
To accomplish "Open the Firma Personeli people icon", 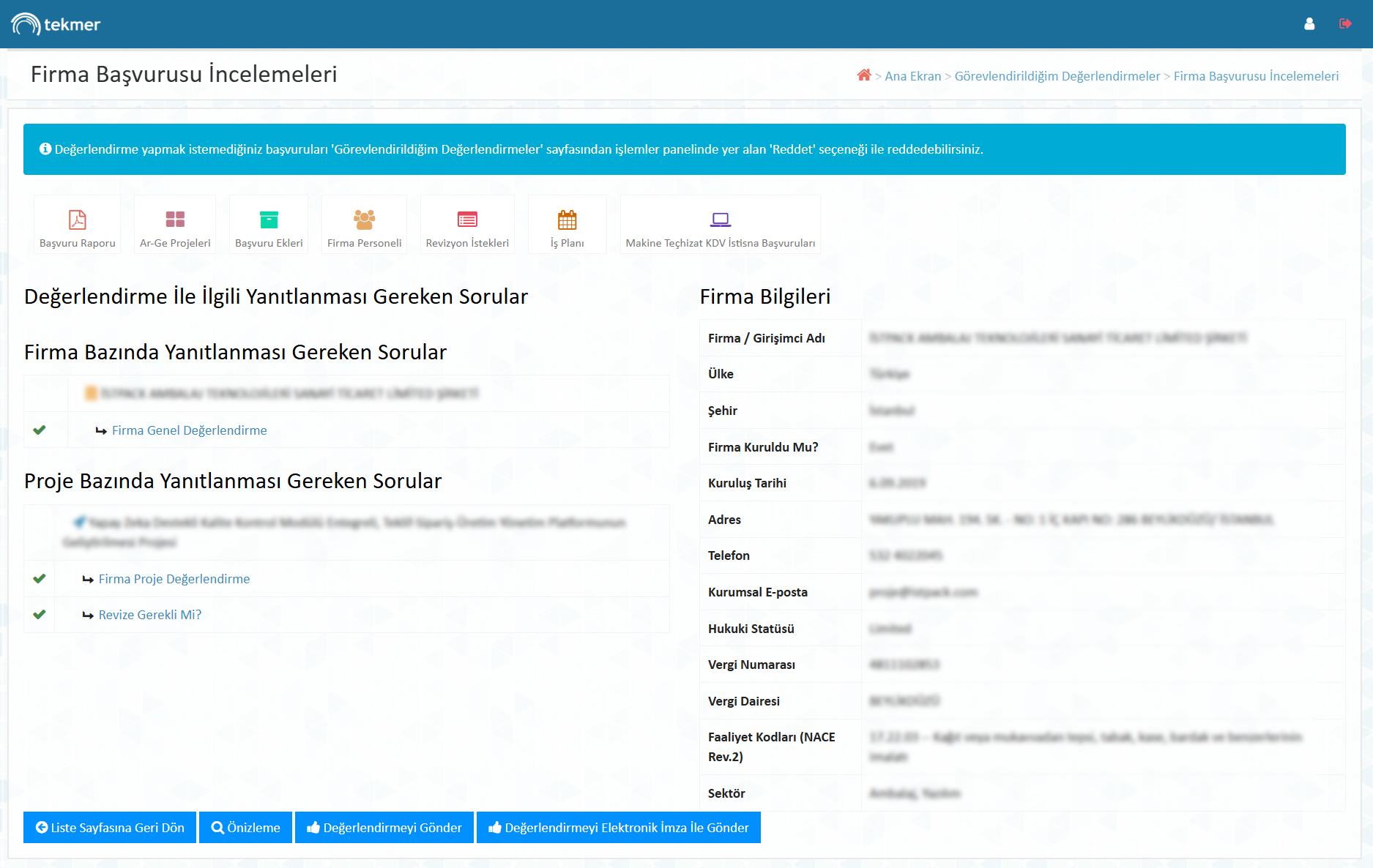I will 364,220.
